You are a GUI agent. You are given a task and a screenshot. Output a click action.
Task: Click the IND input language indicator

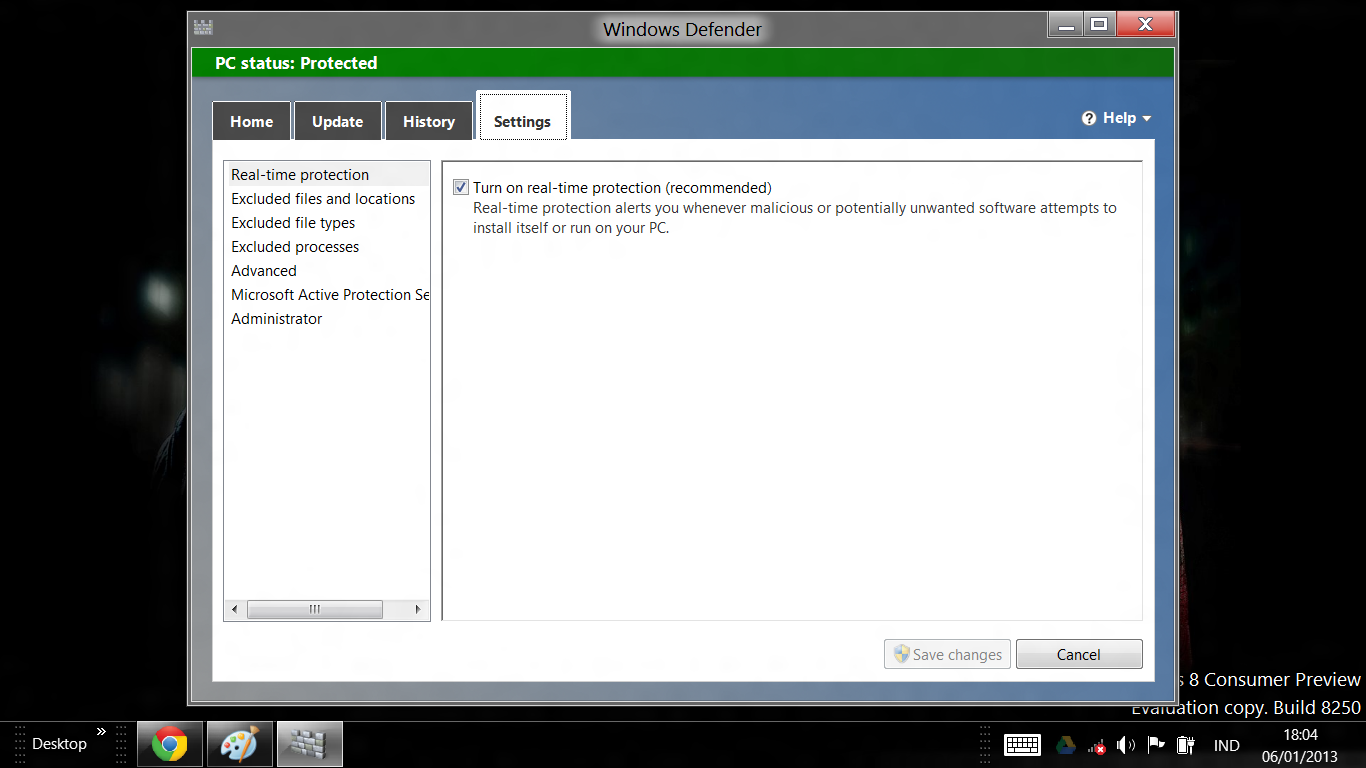click(1226, 746)
